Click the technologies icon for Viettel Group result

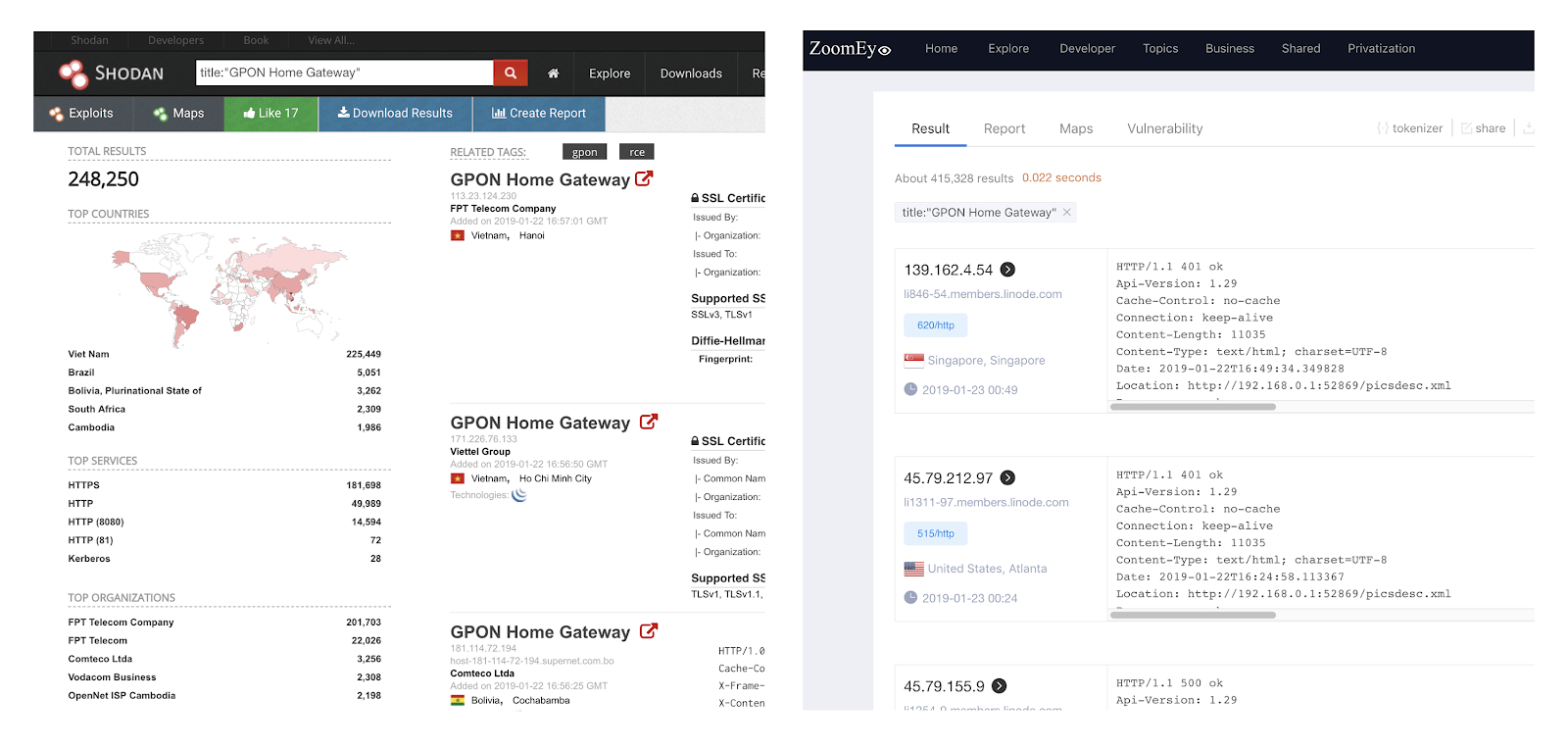519,495
